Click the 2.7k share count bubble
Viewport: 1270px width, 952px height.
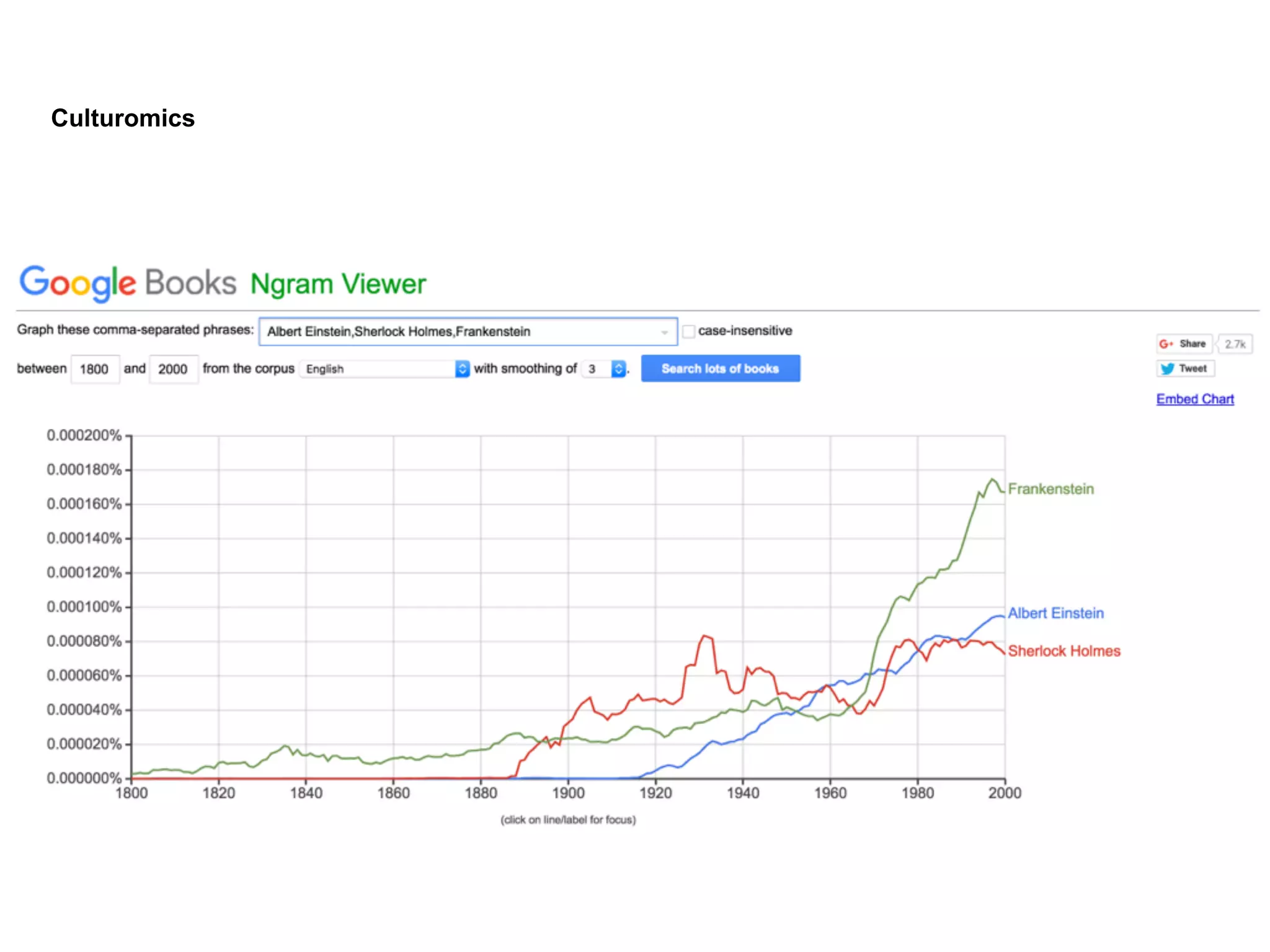[1235, 344]
